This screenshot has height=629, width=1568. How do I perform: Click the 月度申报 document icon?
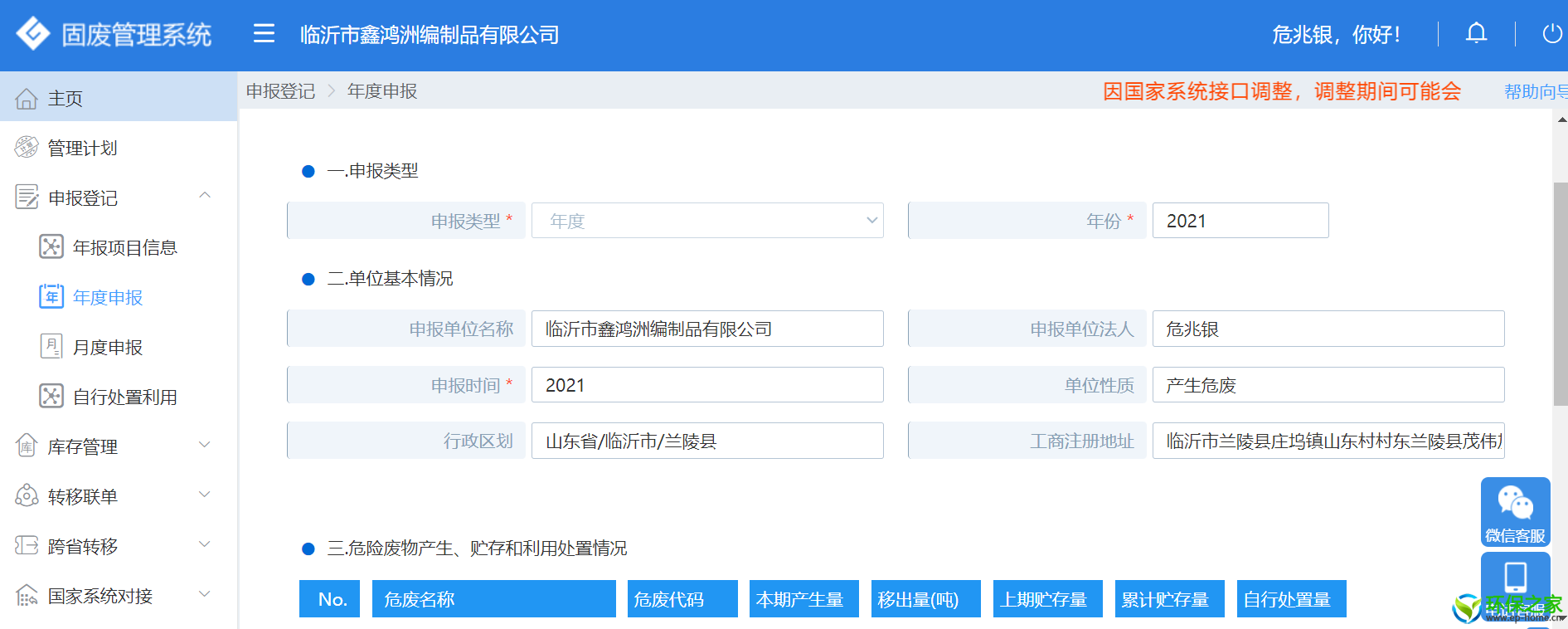[51, 346]
